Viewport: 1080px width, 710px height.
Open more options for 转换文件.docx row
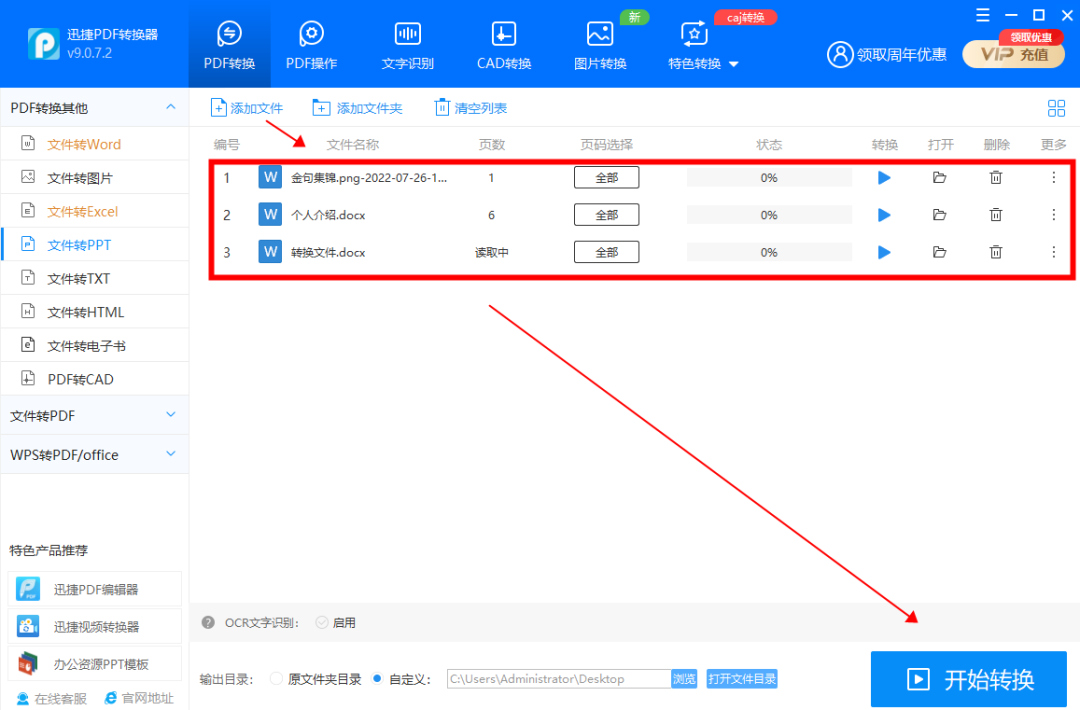pos(1054,252)
